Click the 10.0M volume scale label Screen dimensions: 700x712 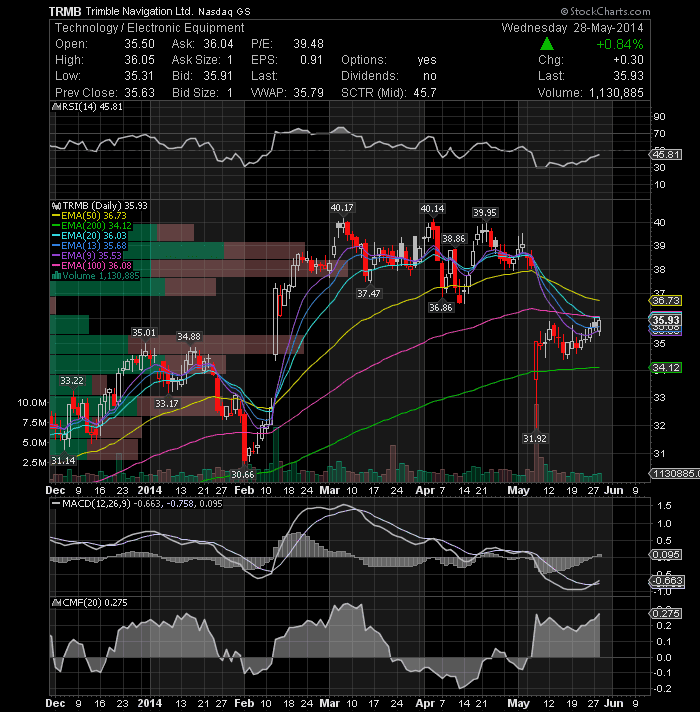pos(32,402)
